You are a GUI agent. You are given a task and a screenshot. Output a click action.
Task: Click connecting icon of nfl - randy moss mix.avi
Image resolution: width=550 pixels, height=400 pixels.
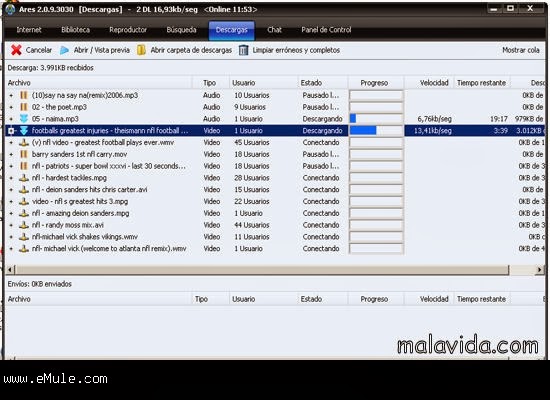(x=24, y=225)
